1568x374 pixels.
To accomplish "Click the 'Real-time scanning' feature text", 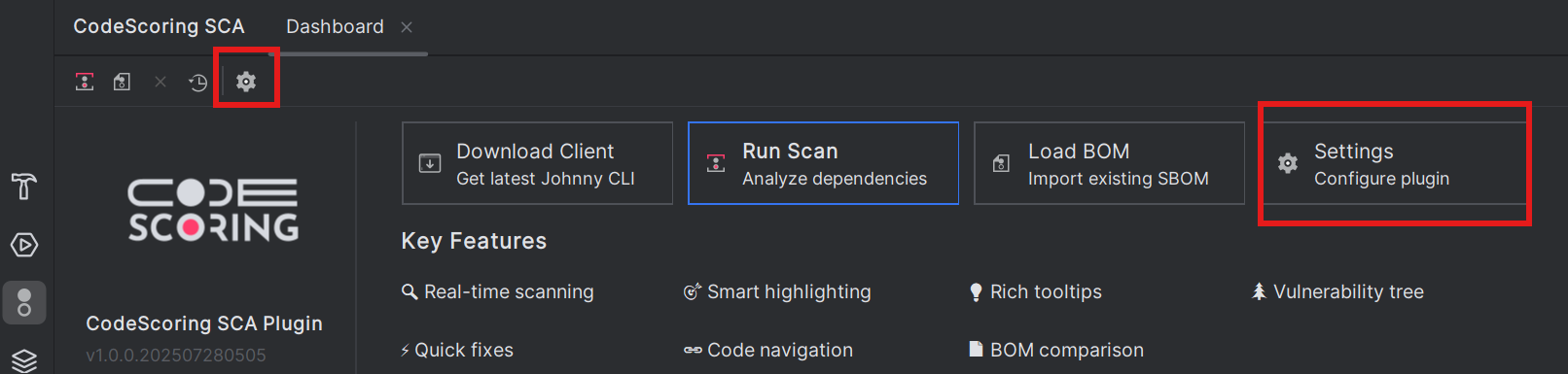I will [x=509, y=291].
